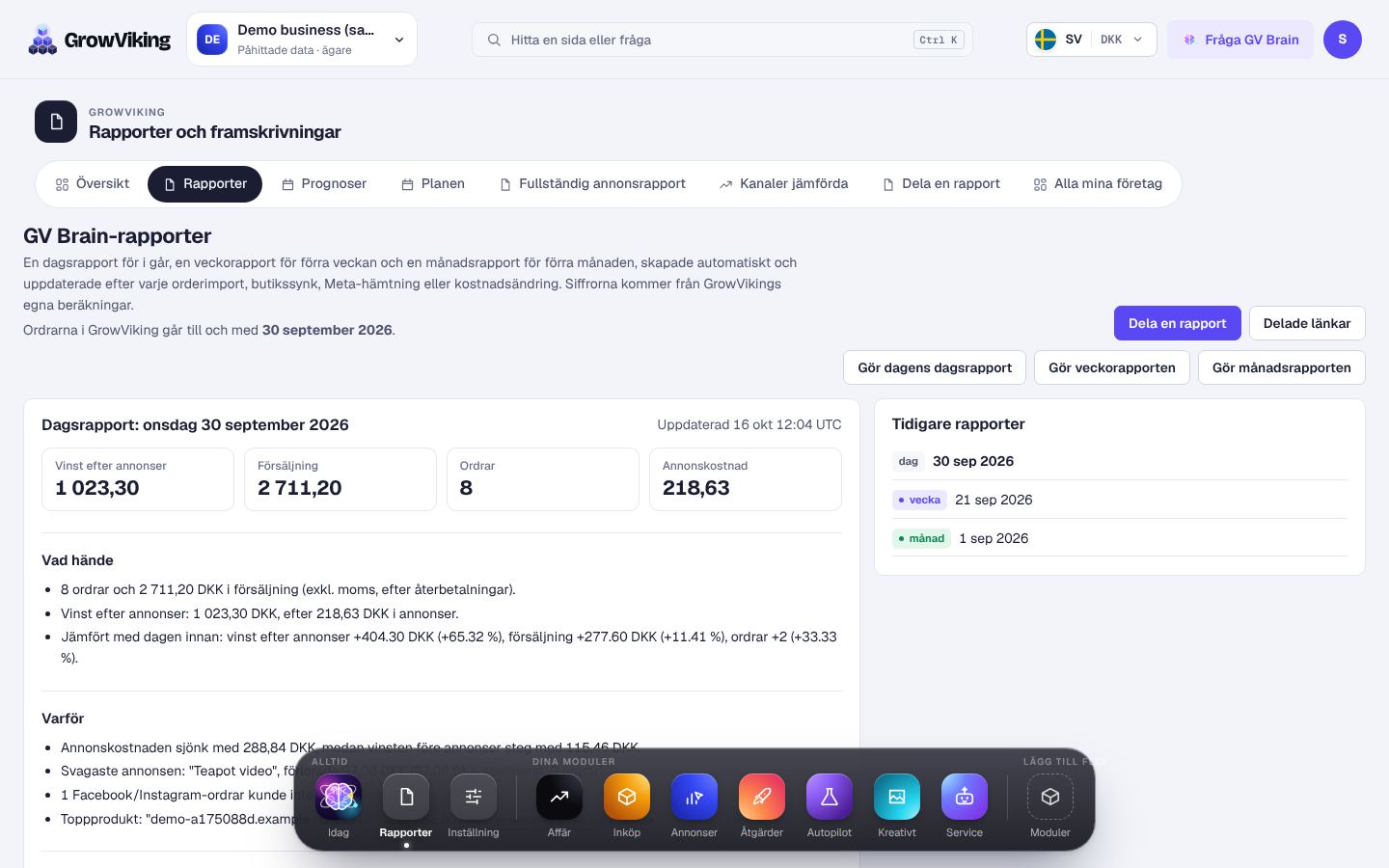Switch to Kanaler jämförda tab

tap(783, 184)
